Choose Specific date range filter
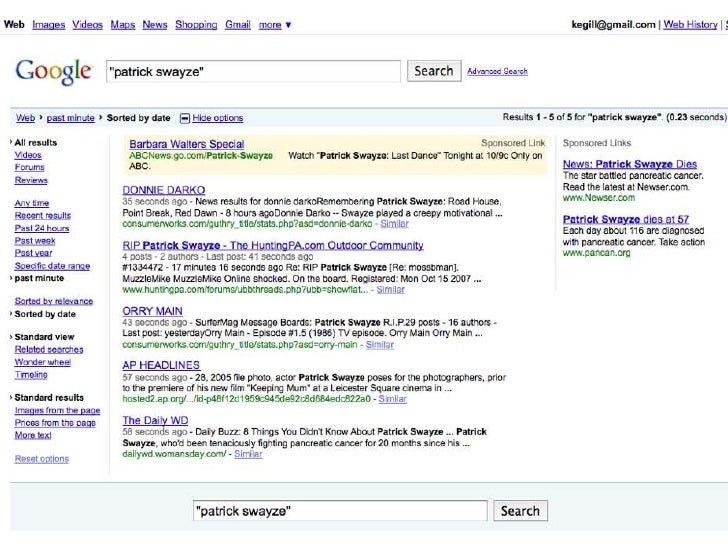This screenshot has height=546, width=728. pyautogui.click(x=52, y=266)
